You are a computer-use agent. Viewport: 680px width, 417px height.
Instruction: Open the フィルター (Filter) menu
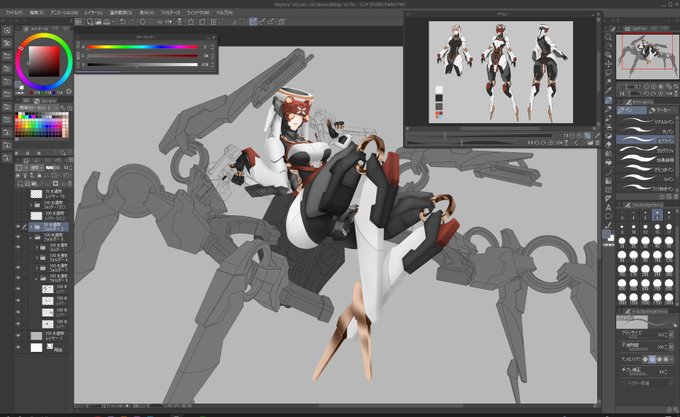[x=170, y=13]
